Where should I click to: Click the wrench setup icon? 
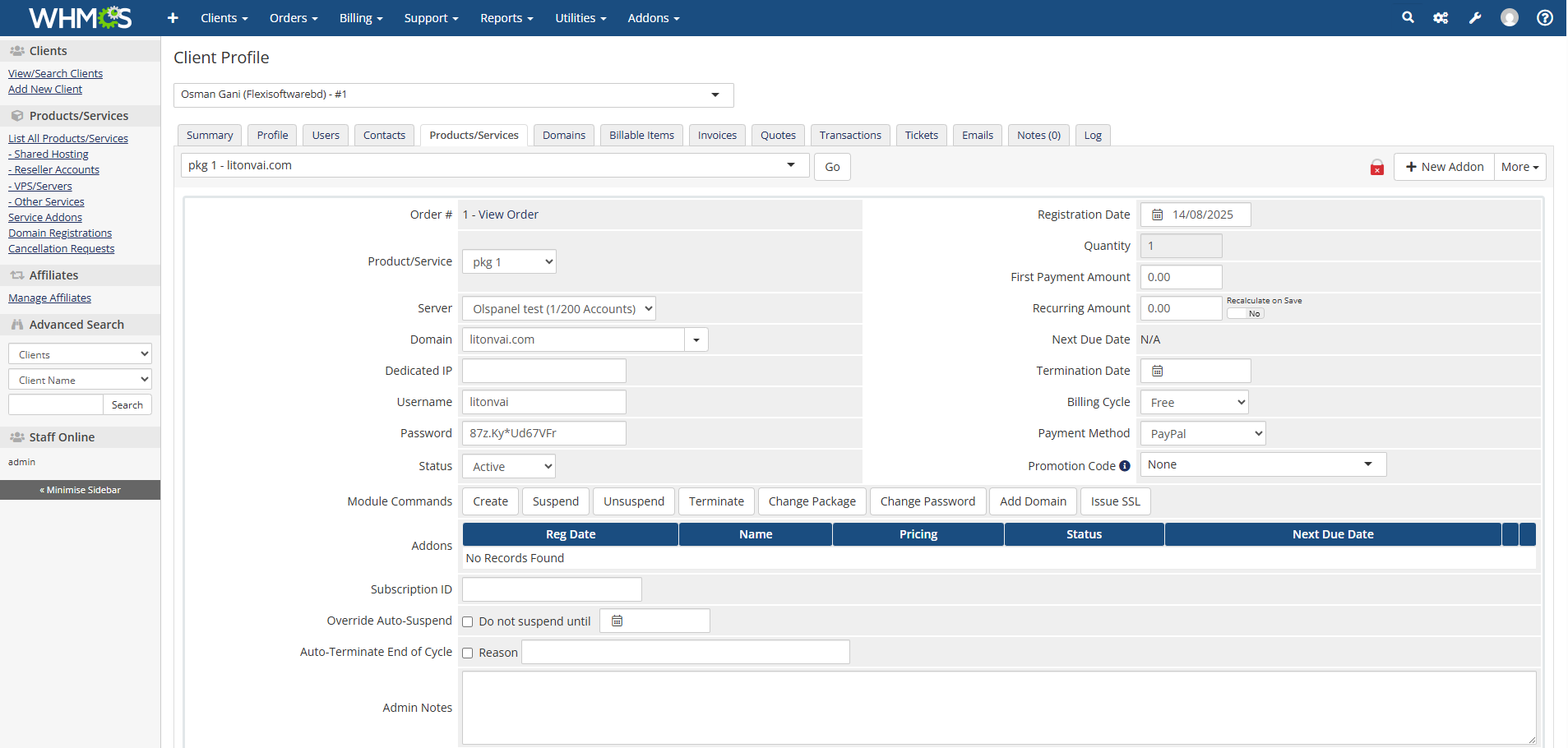(x=1475, y=17)
